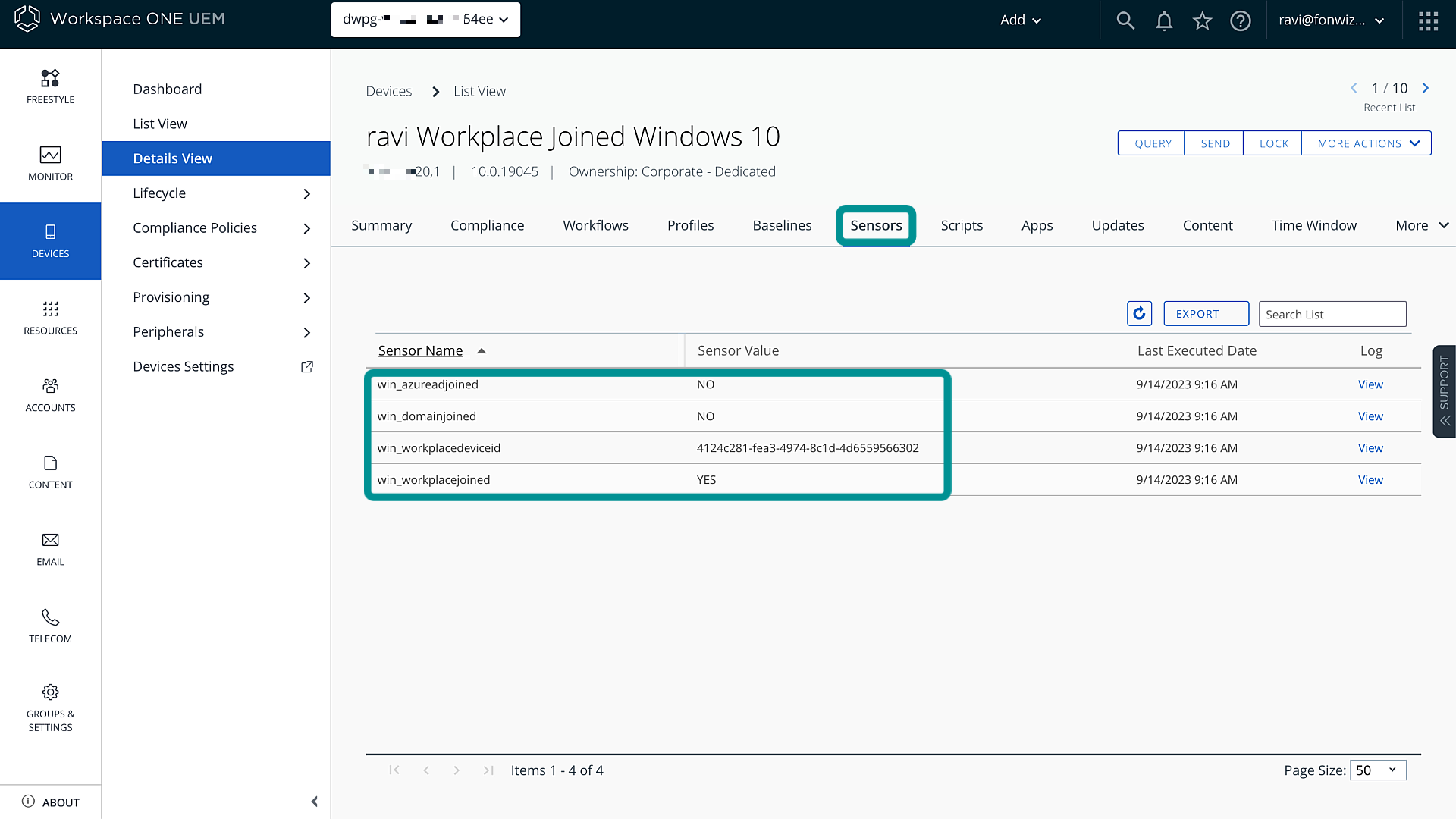Screen dimensions: 1456x819
Task: Expand the Compliance Policies submenu
Action: coord(306,228)
